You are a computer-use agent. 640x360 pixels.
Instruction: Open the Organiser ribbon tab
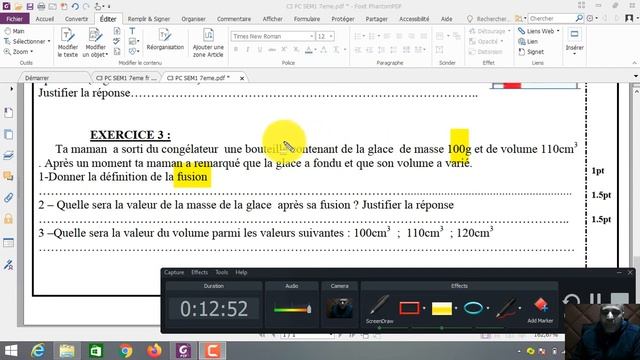(x=193, y=19)
